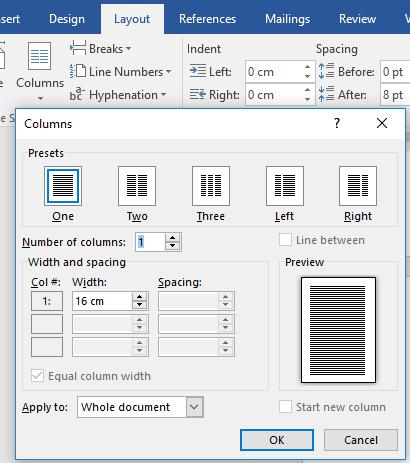This screenshot has width=410, height=463.
Task: Increase the number of columns
Action: click(172, 238)
